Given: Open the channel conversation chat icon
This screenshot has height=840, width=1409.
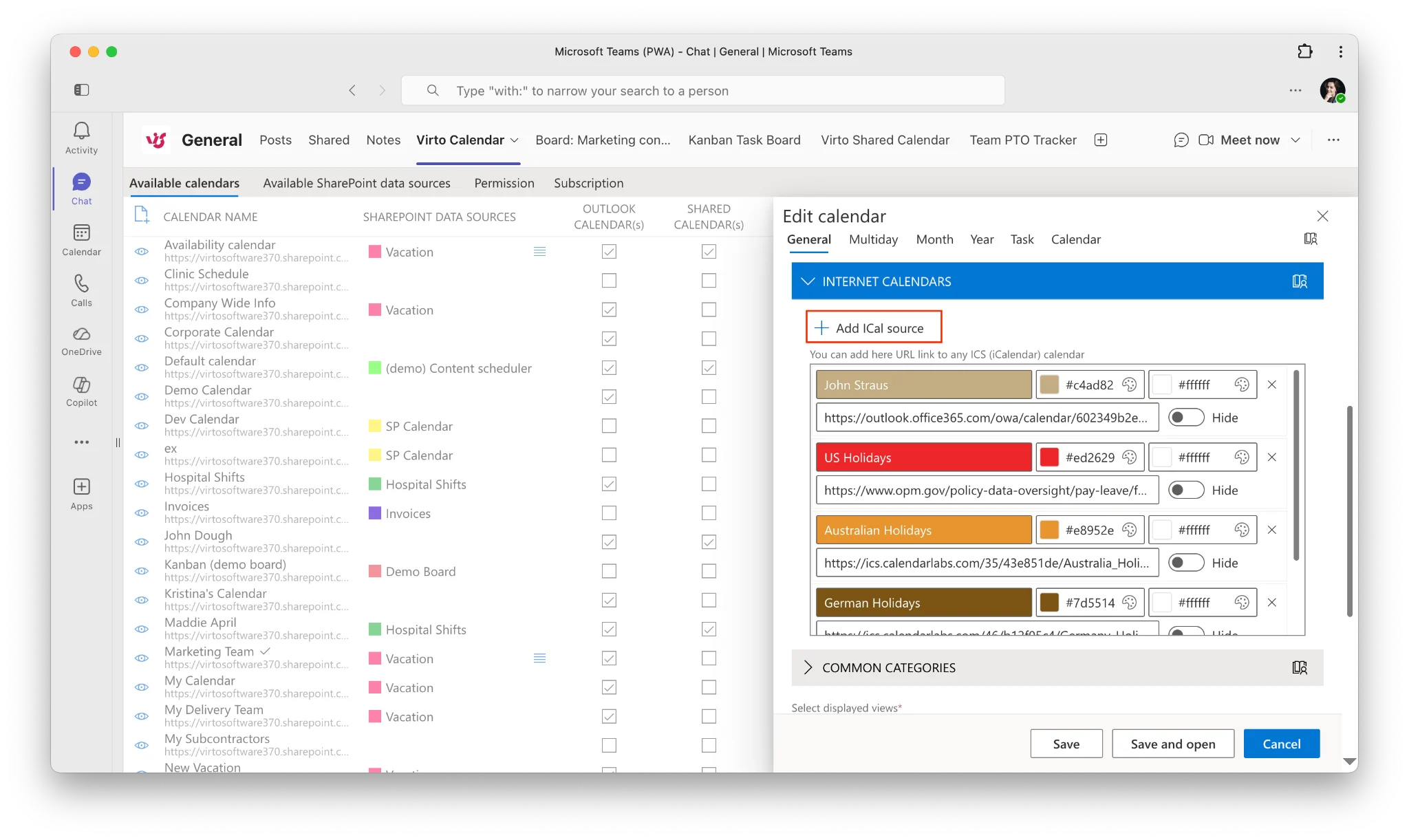Looking at the screenshot, I should [x=1181, y=140].
